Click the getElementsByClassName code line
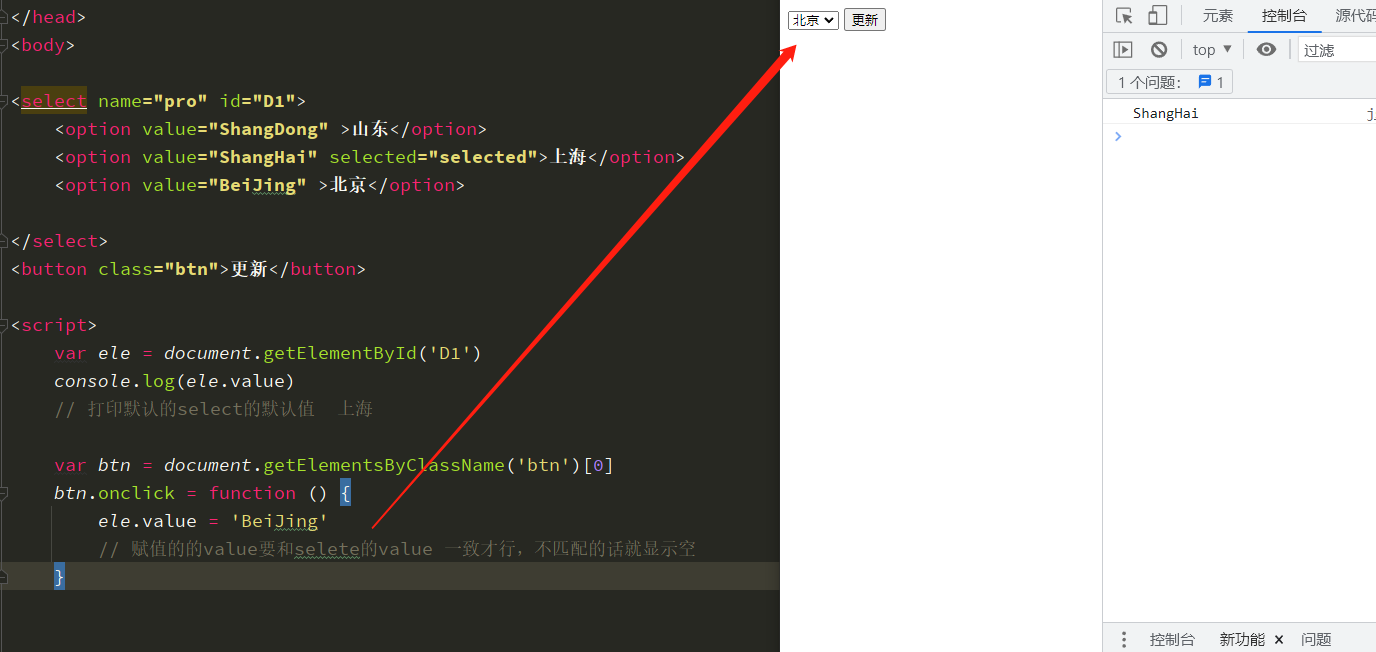This screenshot has height=652, width=1376. pos(334,465)
